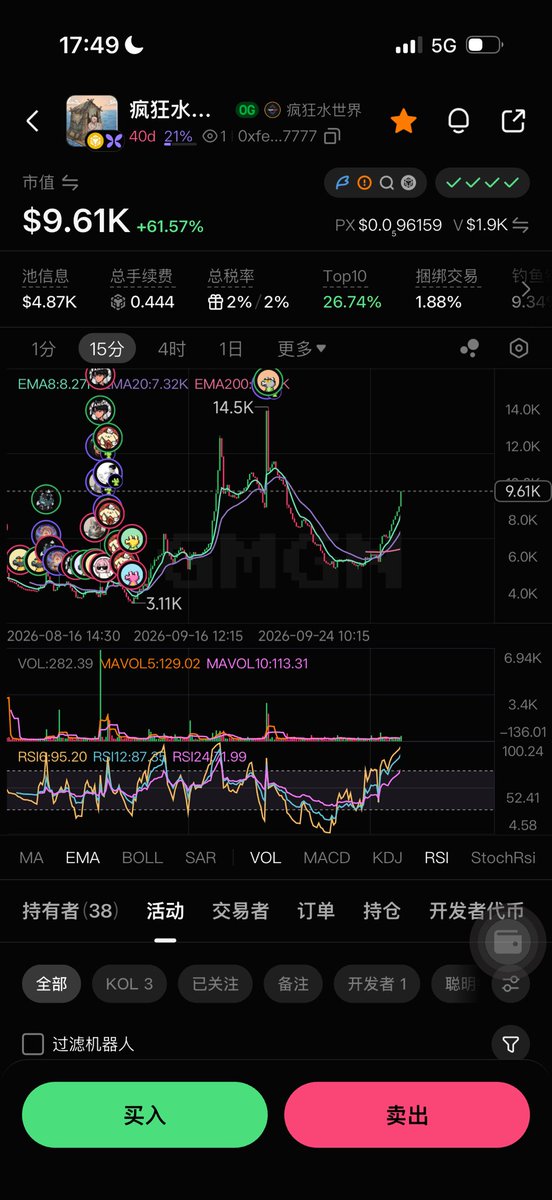
Task: Tap the Top10 26.74% stat
Action: tap(352, 288)
